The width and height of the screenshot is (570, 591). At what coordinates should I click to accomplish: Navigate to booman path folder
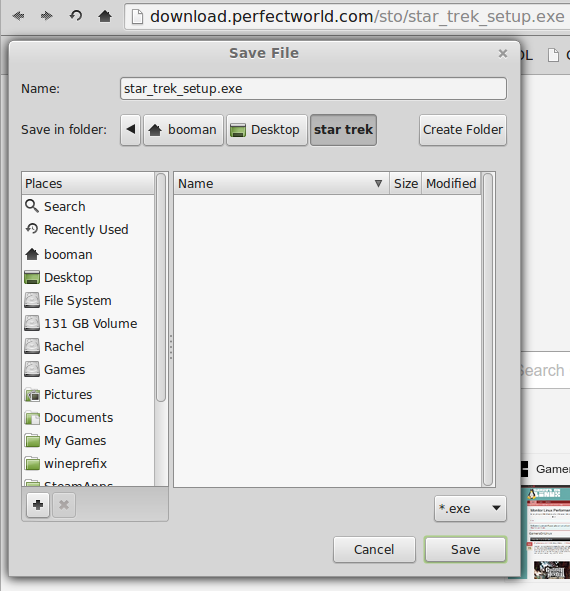pyautogui.click(x=183, y=130)
